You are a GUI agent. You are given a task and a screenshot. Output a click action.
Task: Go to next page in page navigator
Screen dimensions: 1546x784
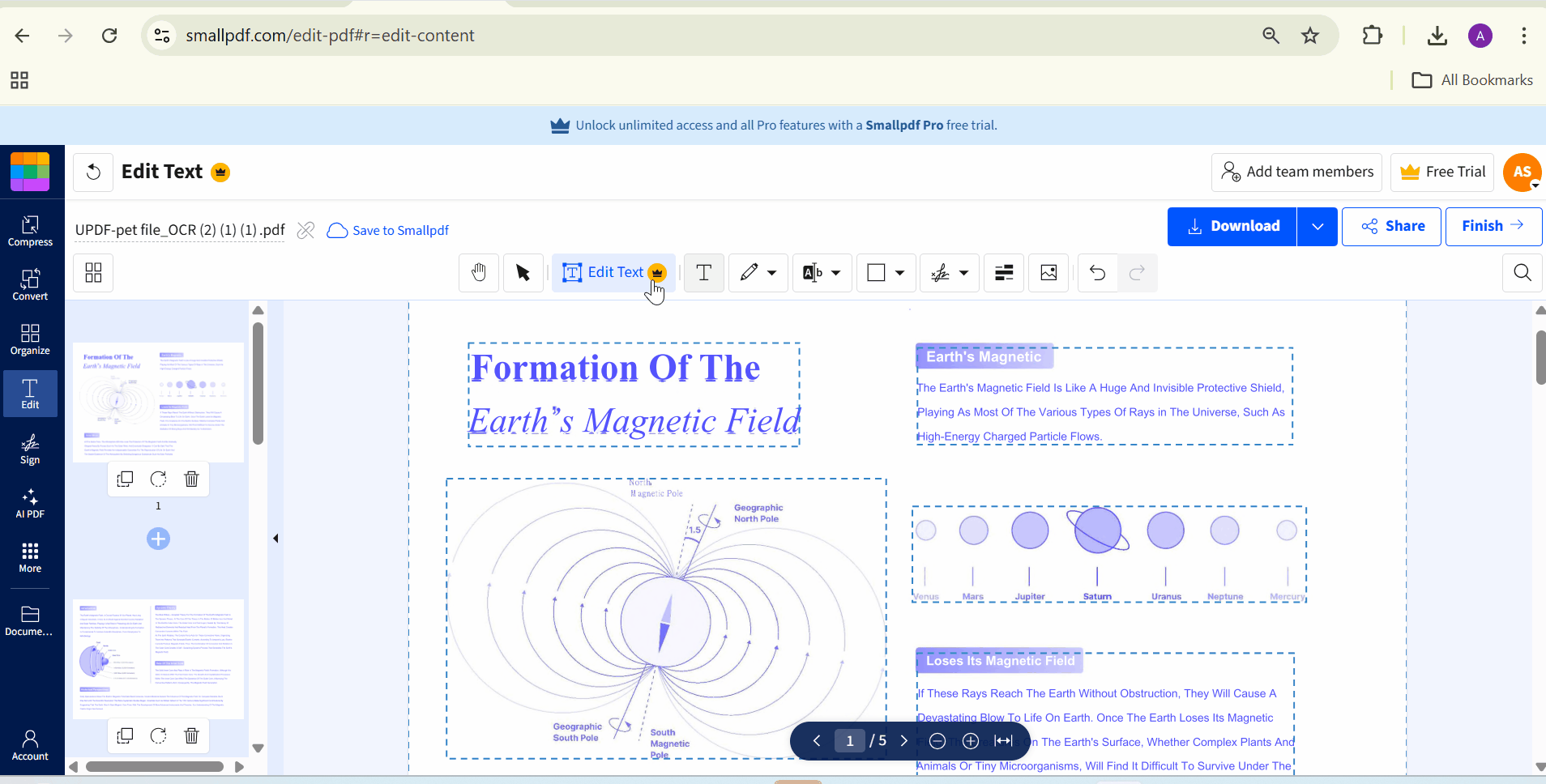[x=904, y=740]
